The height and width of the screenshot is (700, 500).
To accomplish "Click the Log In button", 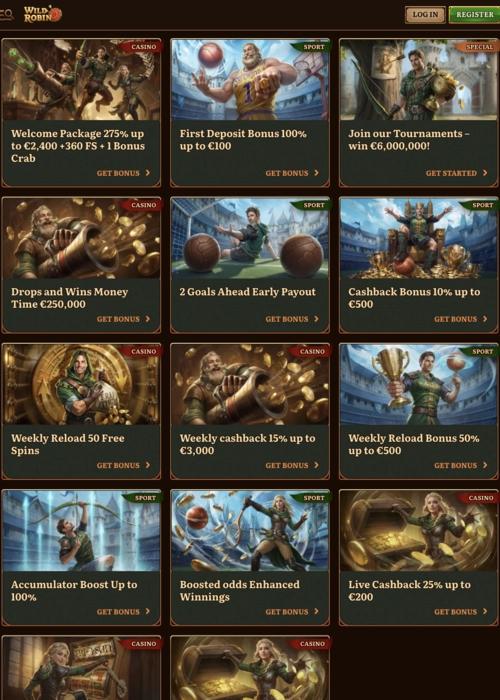I will pyautogui.click(x=425, y=15).
